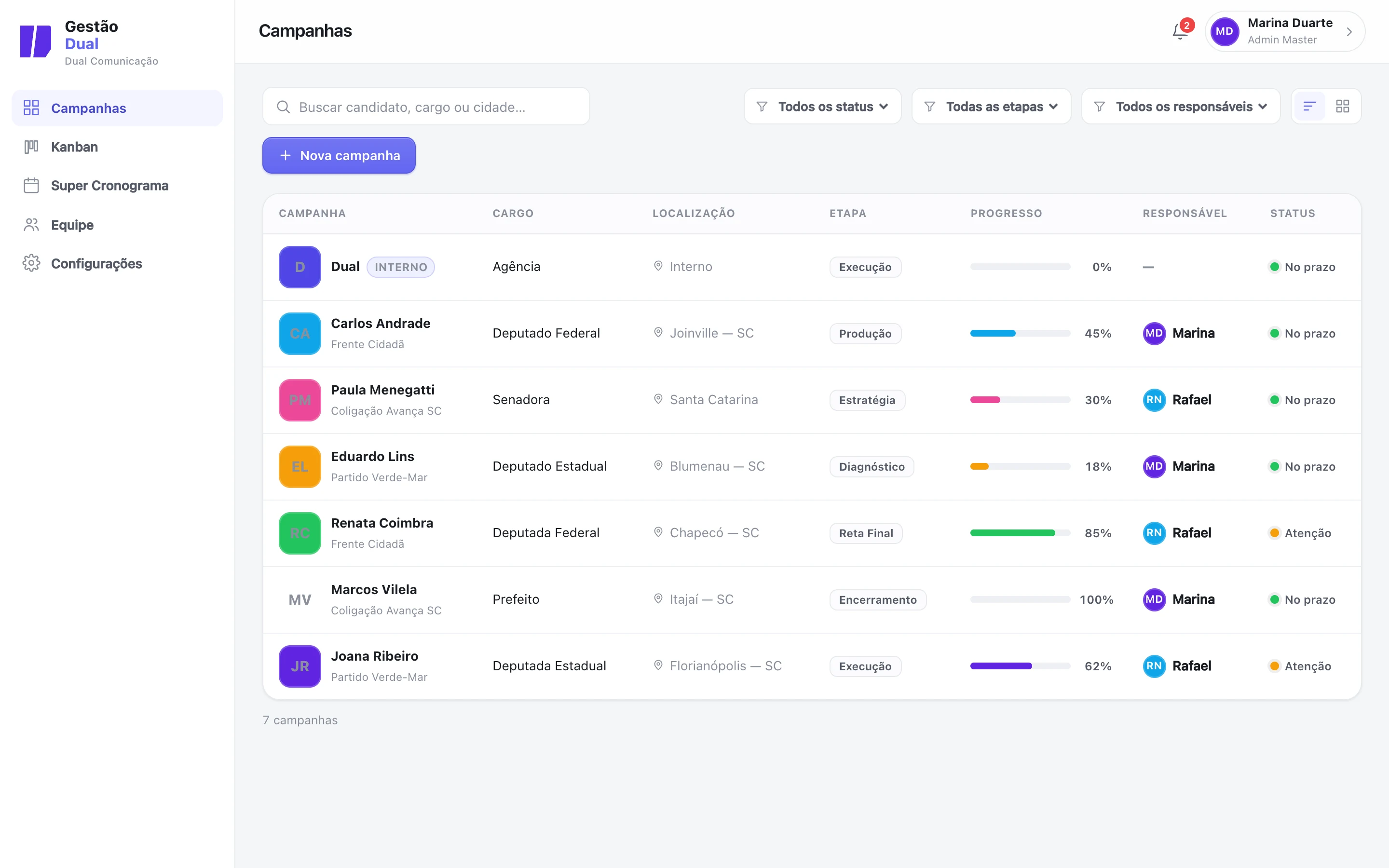
Task: Switch to grid view layout
Action: (1343, 106)
